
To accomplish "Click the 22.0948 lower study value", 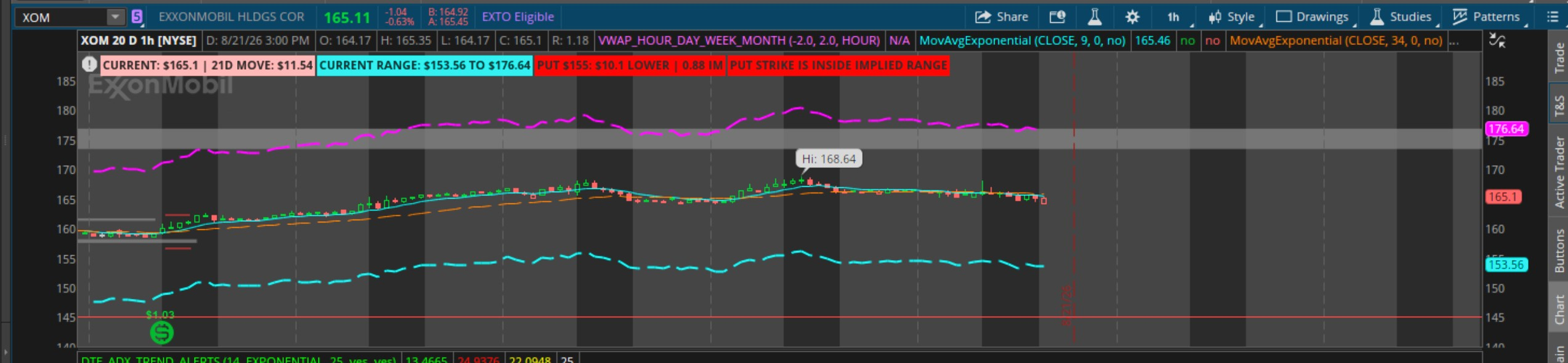I will point(530,359).
